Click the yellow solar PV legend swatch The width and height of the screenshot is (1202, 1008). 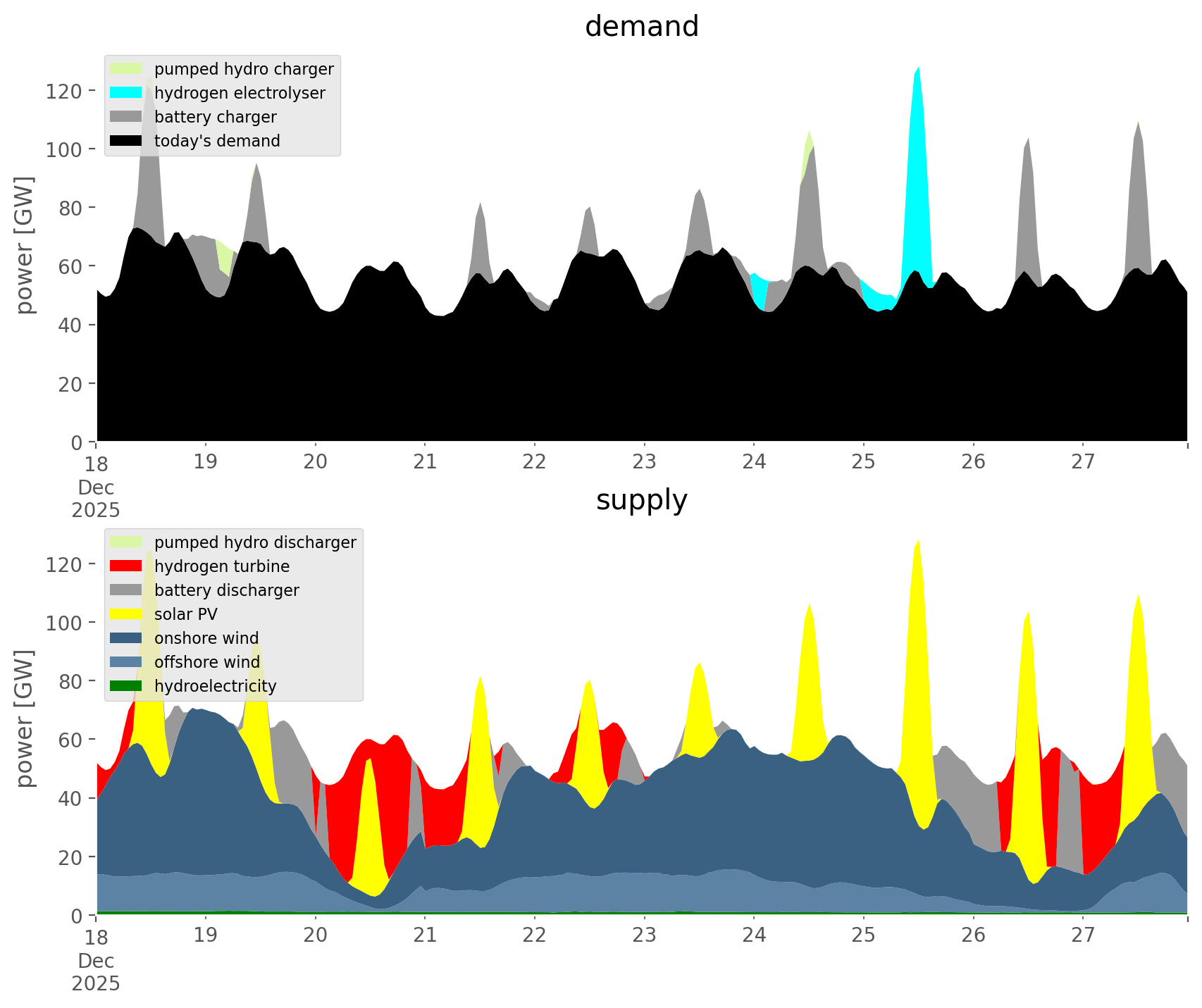126,614
